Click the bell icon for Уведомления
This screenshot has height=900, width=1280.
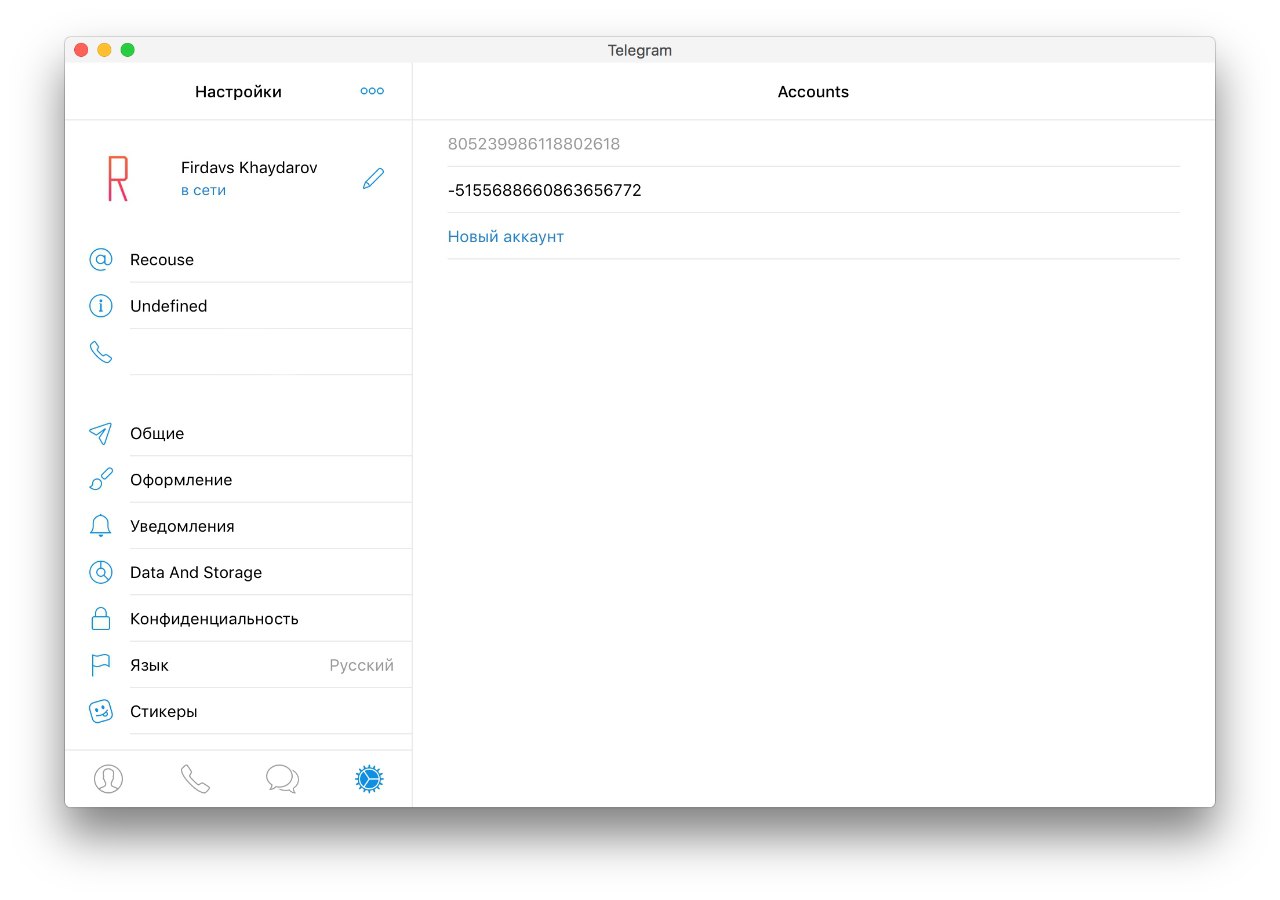click(x=101, y=526)
